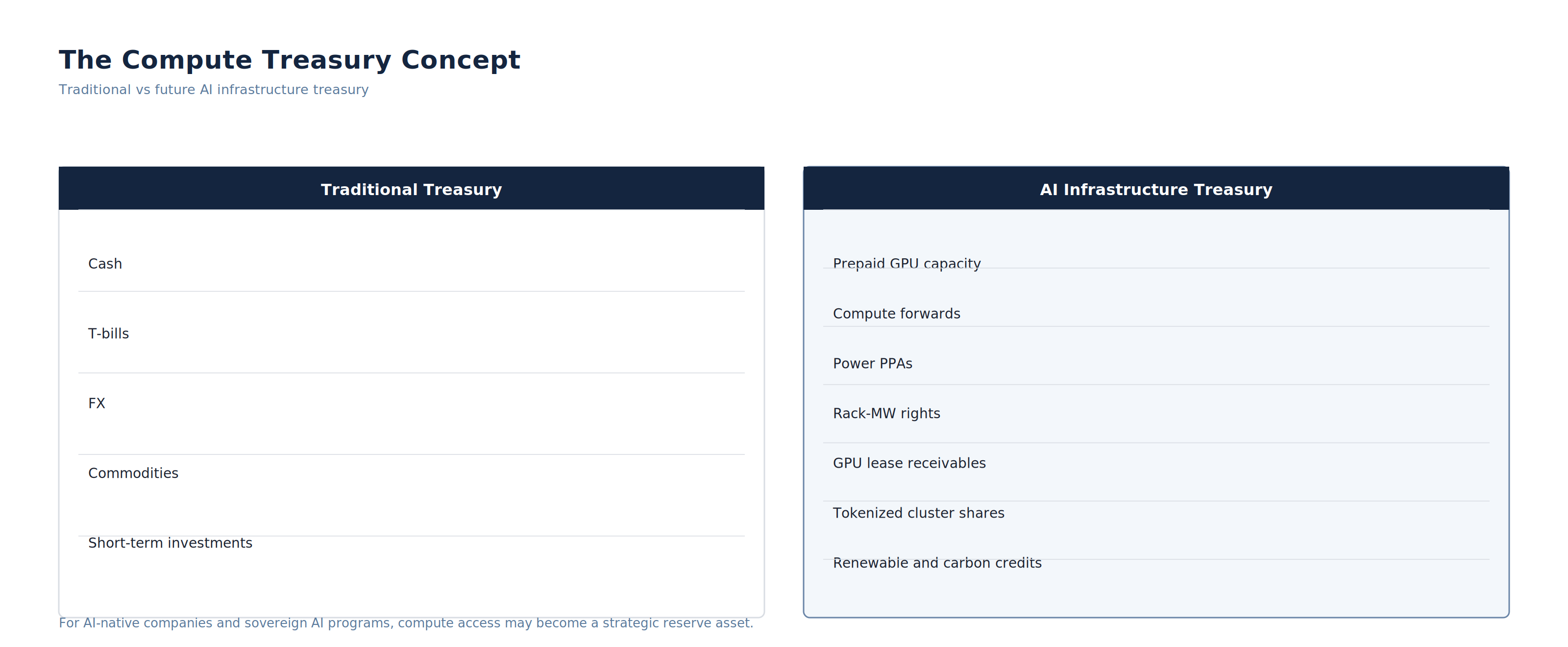This screenshot has width=1568, height=647.
Task: Click the GPU lease receivables item
Action: click(x=909, y=463)
